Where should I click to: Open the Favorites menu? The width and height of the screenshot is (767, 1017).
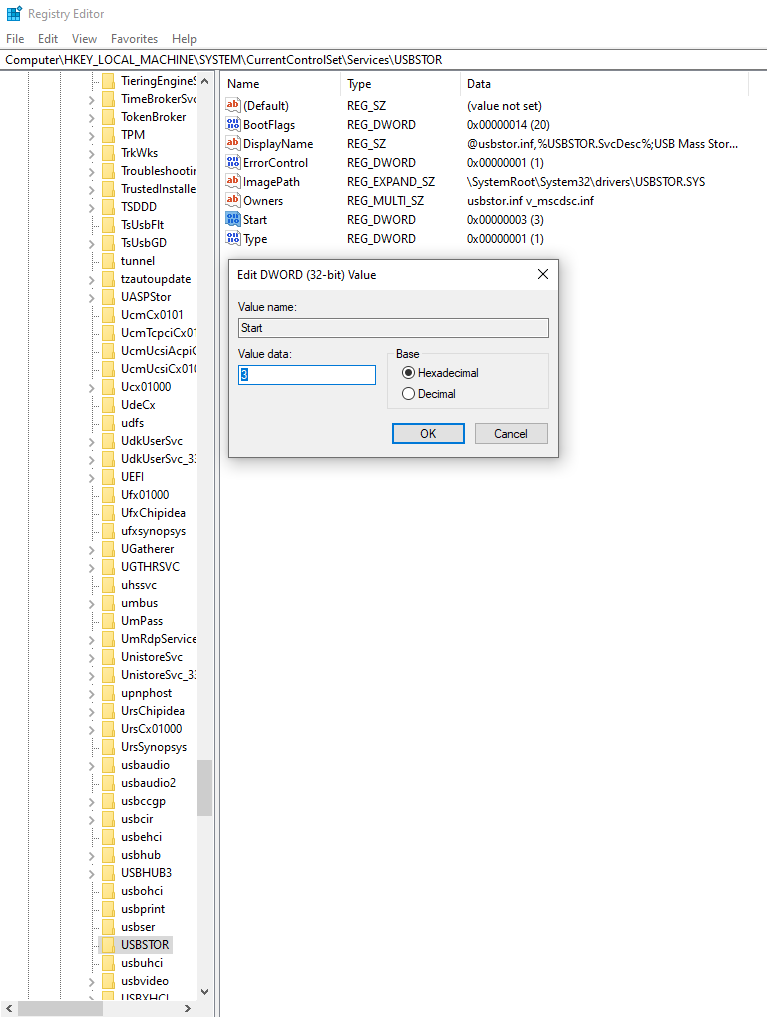click(x=134, y=39)
